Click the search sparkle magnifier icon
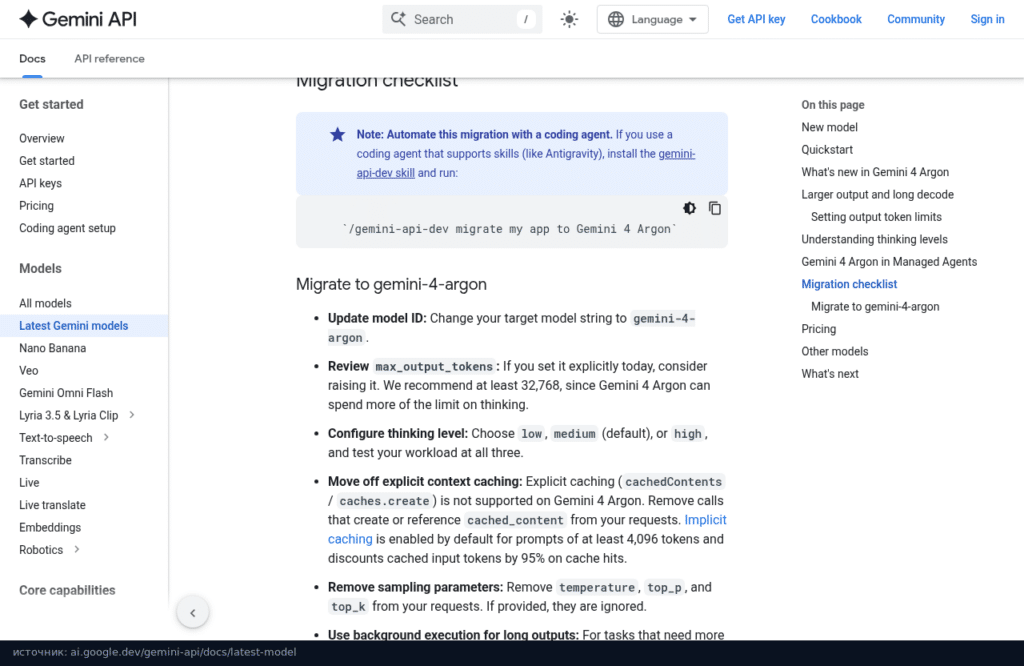The height and width of the screenshot is (666, 1024). tap(398, 19)
